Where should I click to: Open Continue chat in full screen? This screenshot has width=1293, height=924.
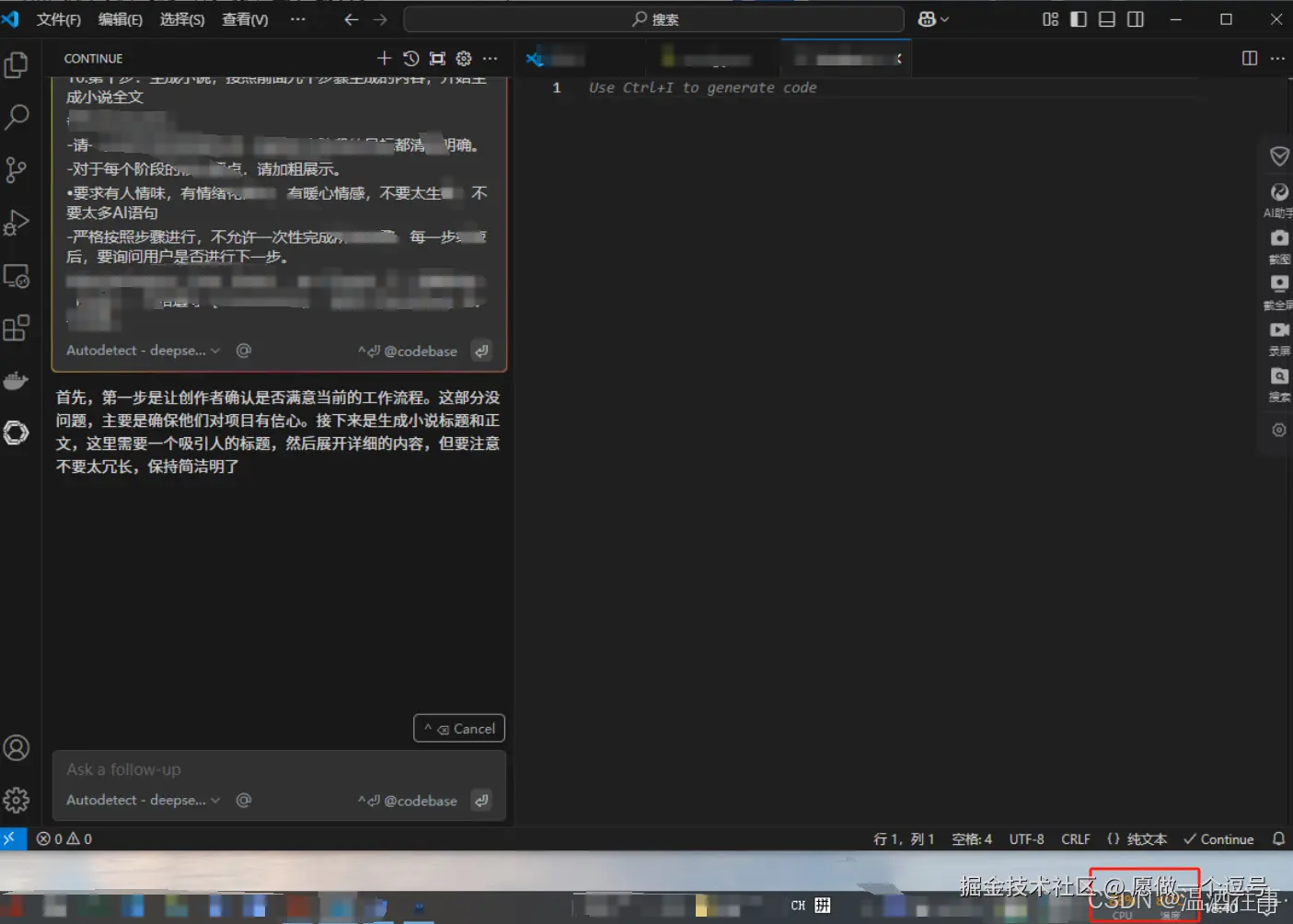pos(438,58)
